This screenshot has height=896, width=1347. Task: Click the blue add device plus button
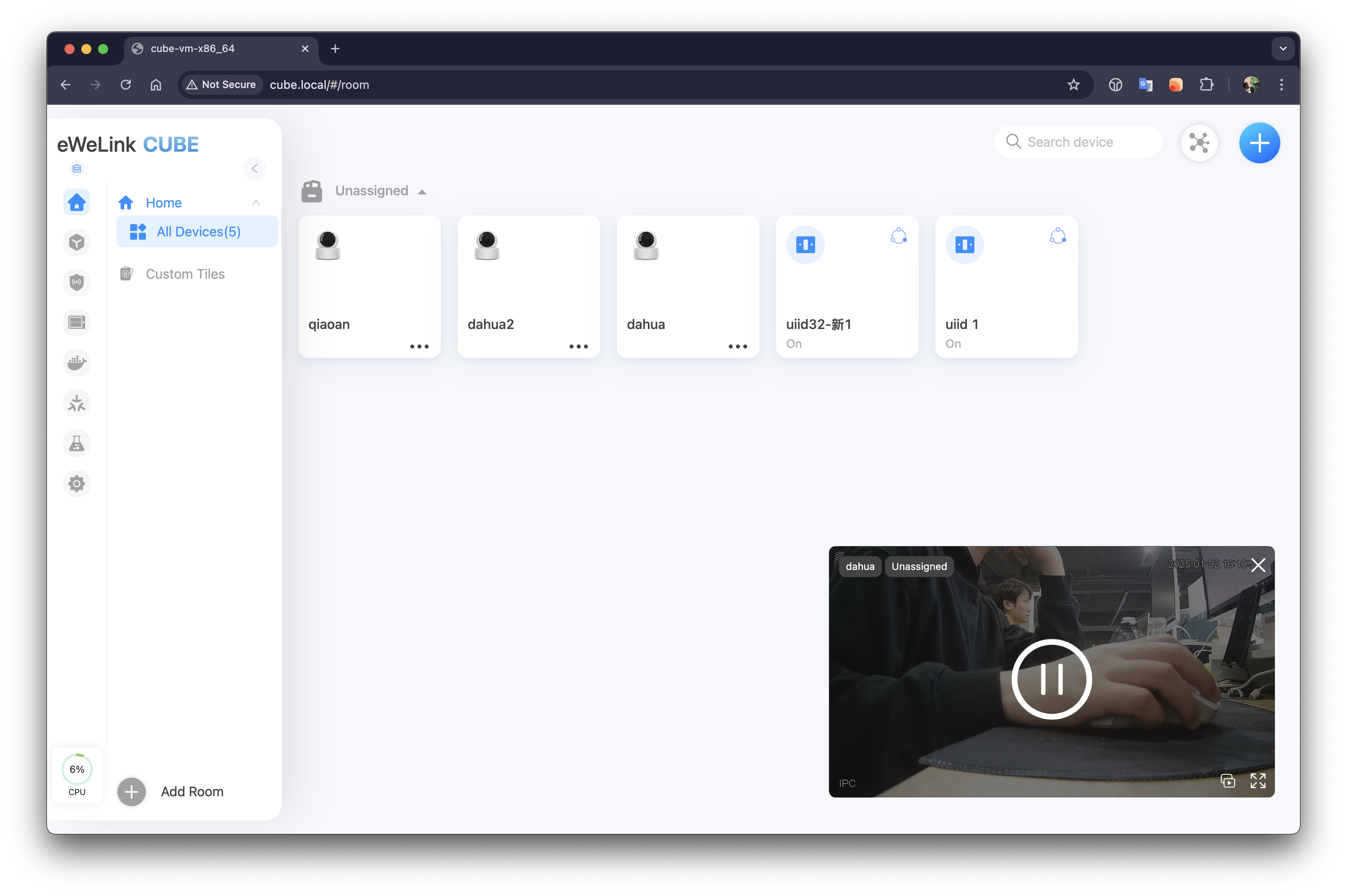click(x=1259, y=143)
